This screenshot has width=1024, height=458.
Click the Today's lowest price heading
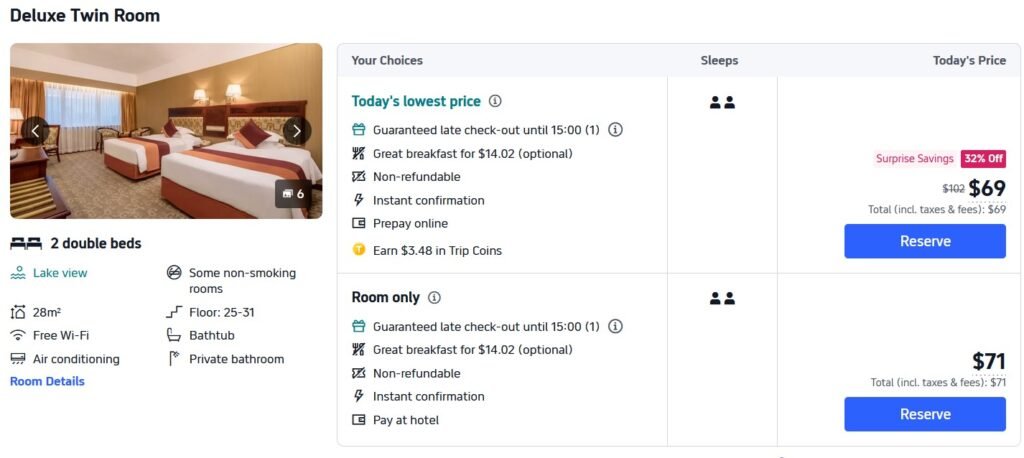(x=416, y=101)
